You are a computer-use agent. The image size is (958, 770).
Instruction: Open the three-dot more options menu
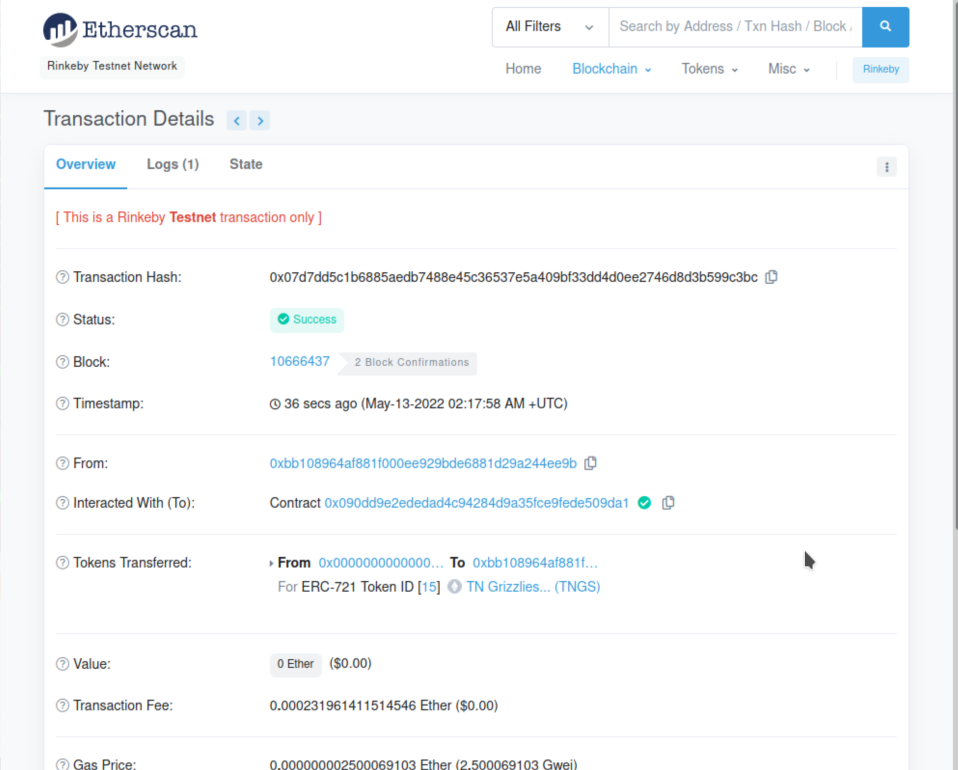(887, 167)
